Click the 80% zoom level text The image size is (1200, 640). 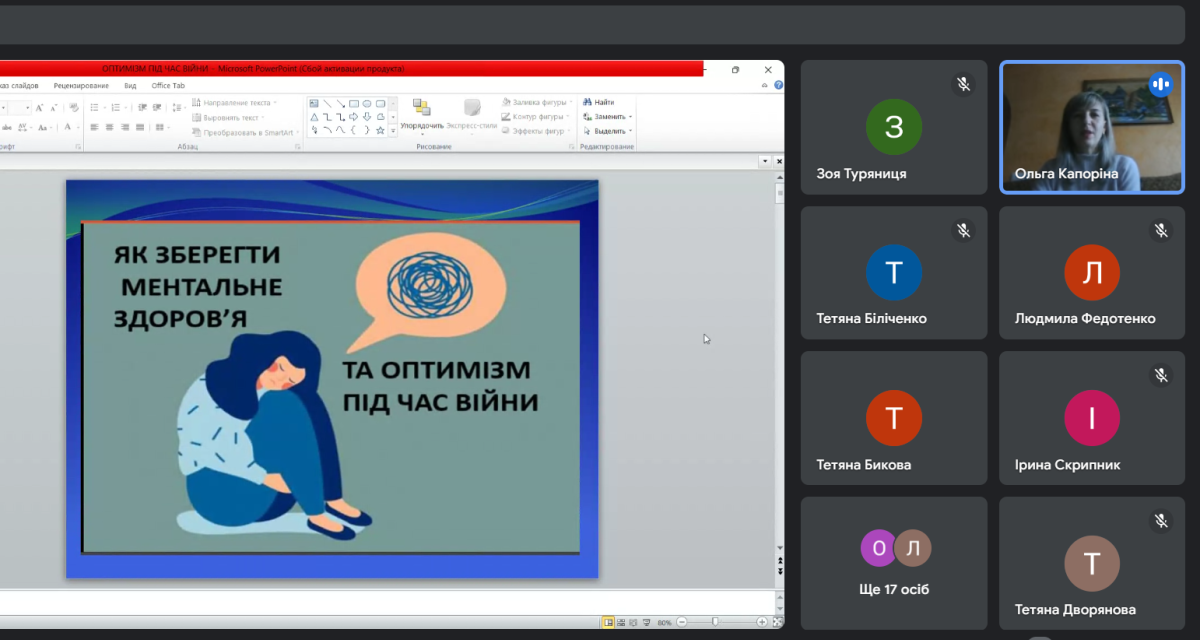(x=664, y=623)
